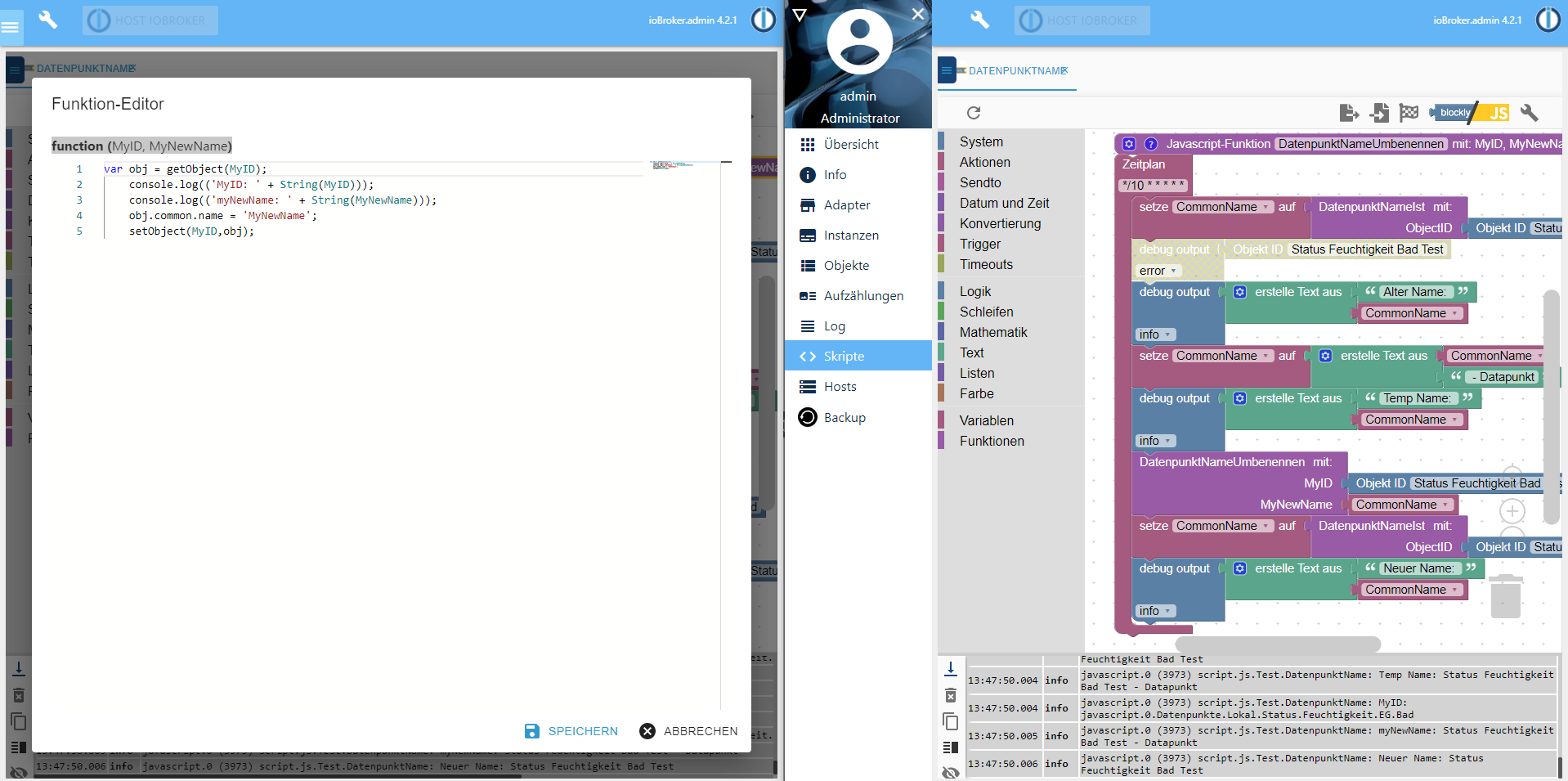Viewport: 1568px width, 781px height.
Task: Click the HOST IOBROKER button in the left window
Action: coord(150,20)
